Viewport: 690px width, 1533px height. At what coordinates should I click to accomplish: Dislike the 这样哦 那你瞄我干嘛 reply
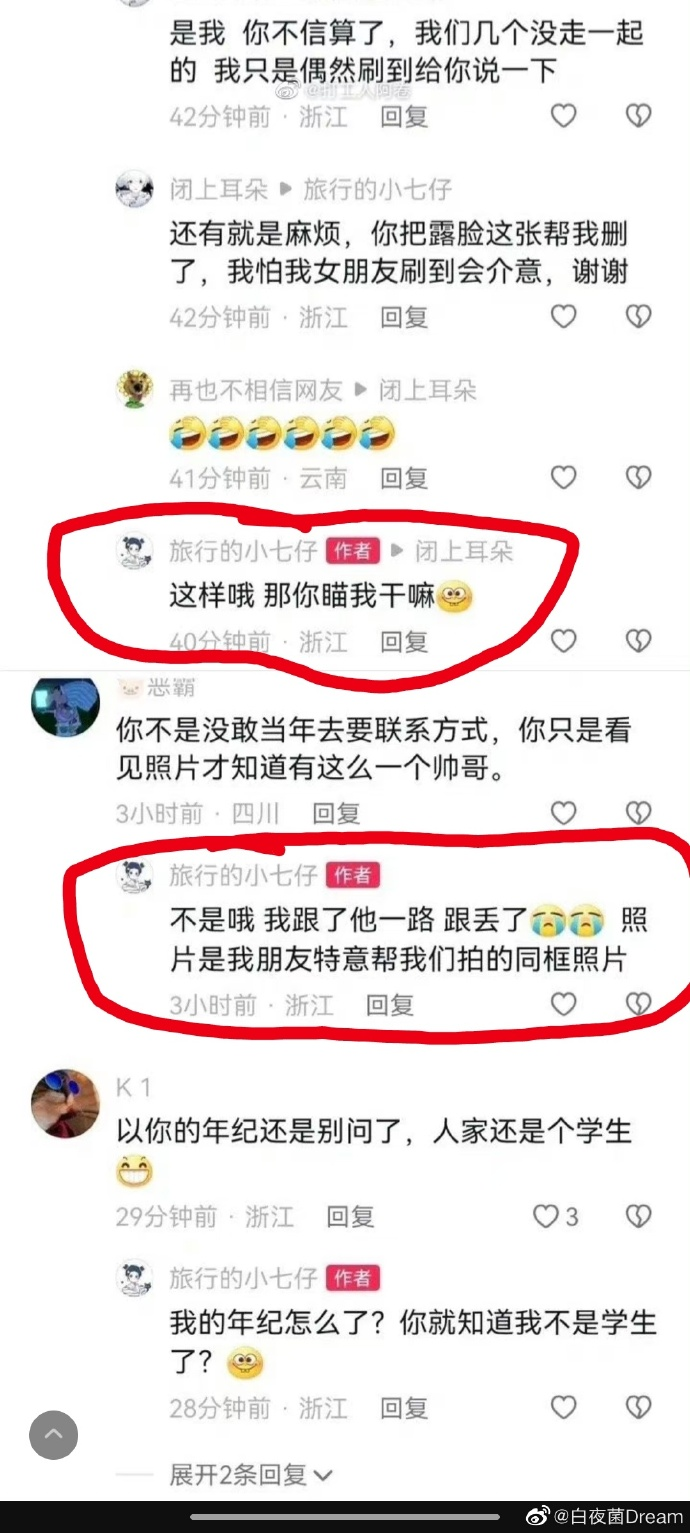coord(638,641)
